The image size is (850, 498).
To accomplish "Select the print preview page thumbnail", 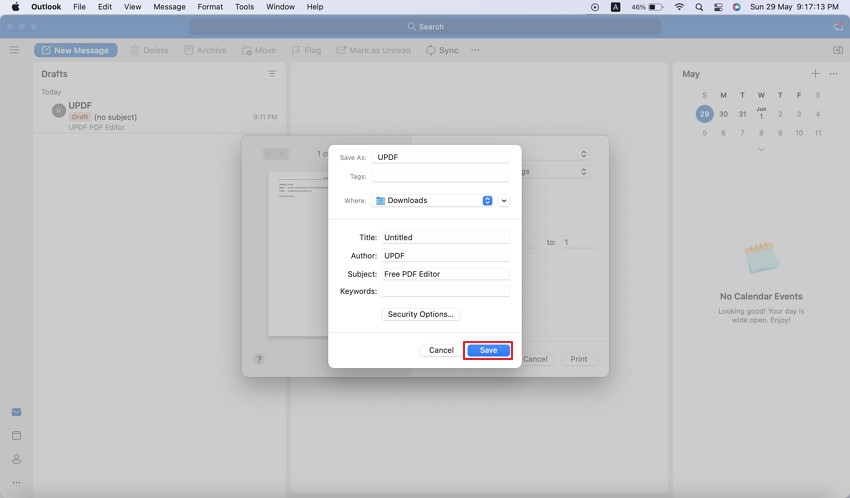I will (298, 254).
